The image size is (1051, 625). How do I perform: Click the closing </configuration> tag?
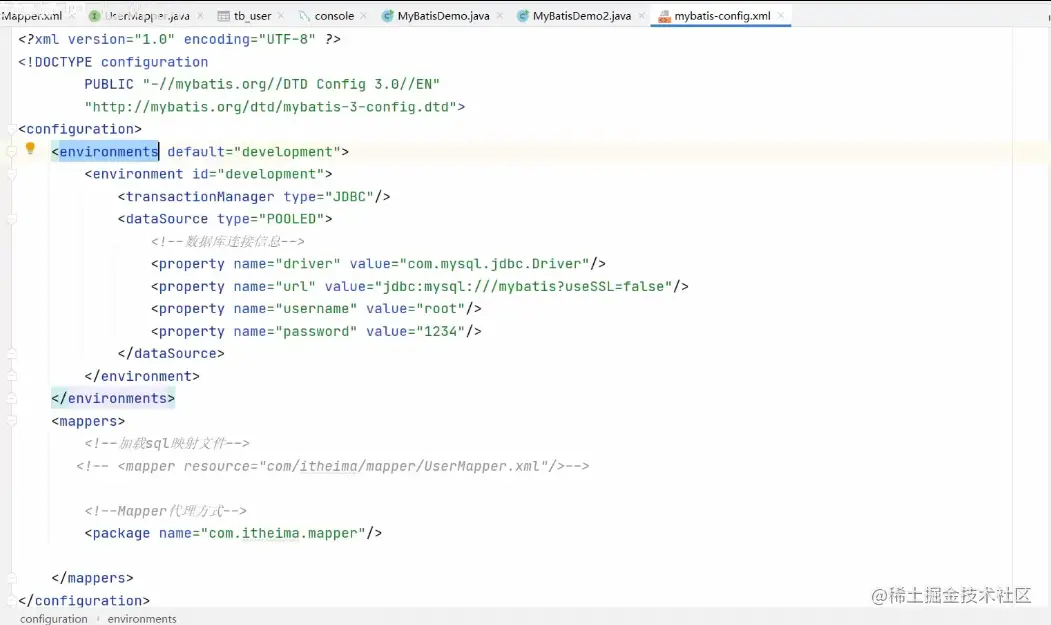(x=84, y=600)
